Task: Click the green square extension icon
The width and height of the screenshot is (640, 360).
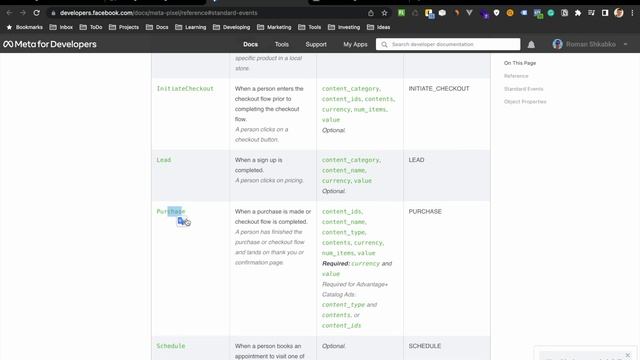Action: click(x=401, y=13)
